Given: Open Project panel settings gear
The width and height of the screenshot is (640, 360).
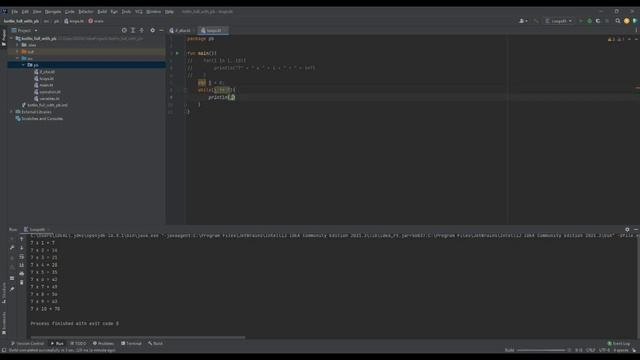Looking at the screenshot, I should coord(153,31).
